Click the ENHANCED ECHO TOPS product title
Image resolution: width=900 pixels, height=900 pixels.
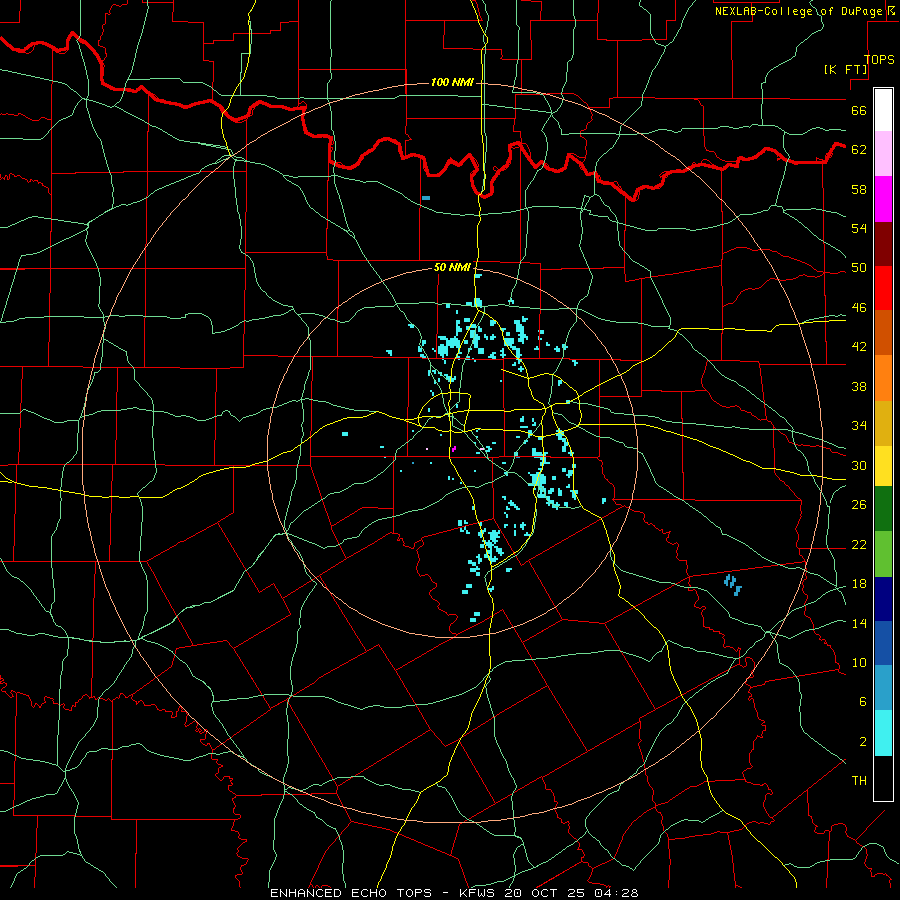pyautogui.click(x=351, y=893)
